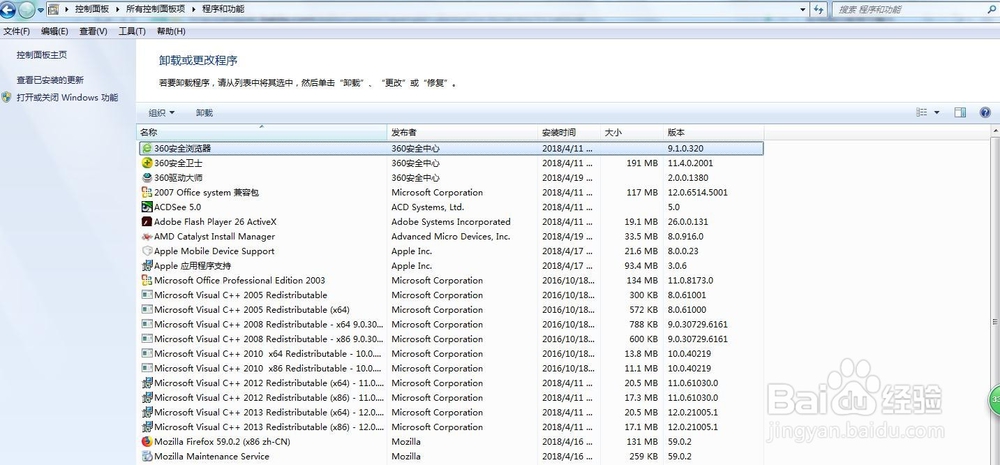
Task: Click the Visual C++ 2012 Redistributable (x64) icon
Action: click(x=147, y=383)
